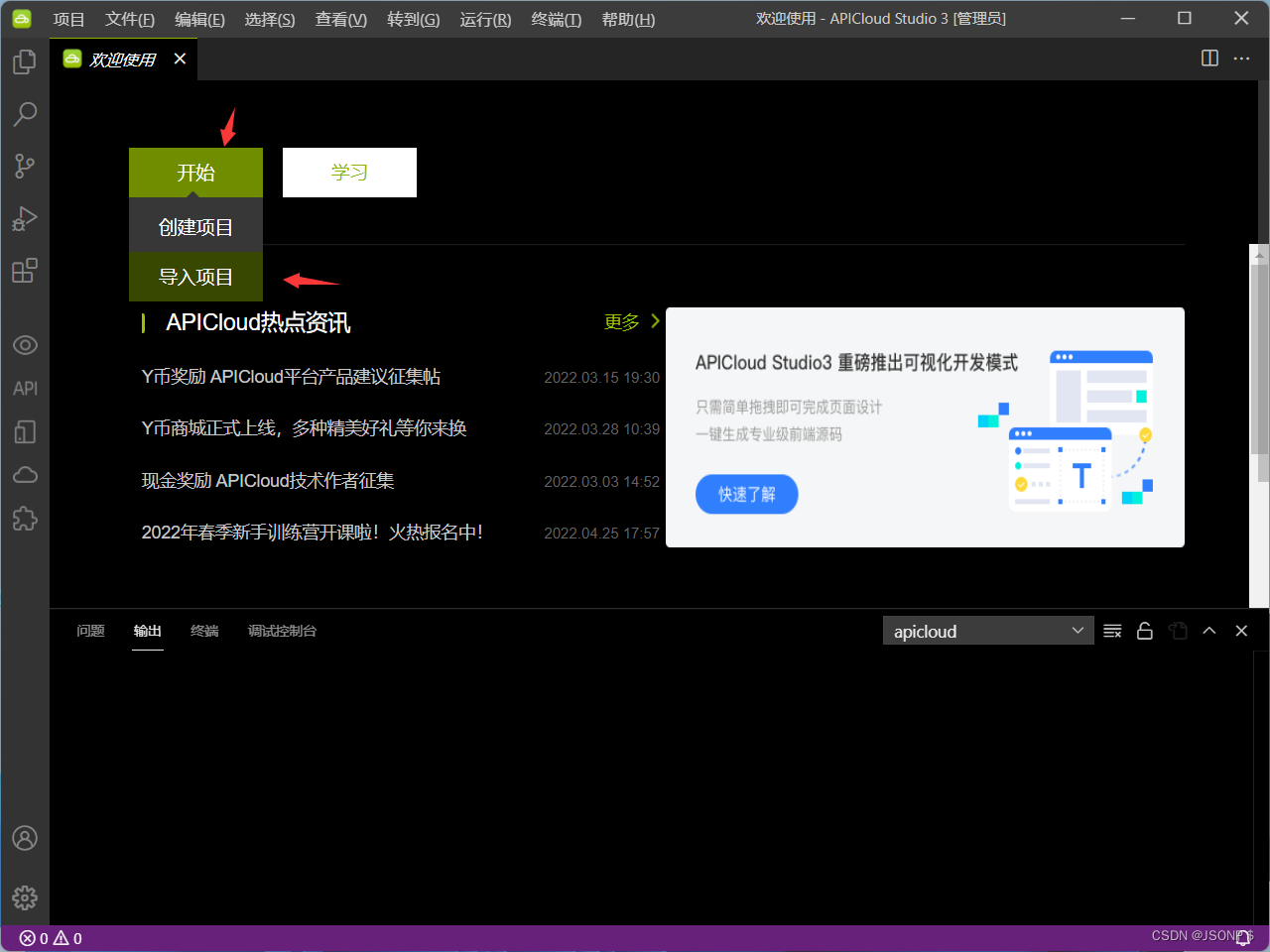Click the eye preview icon in sidebar

(25, 344)
